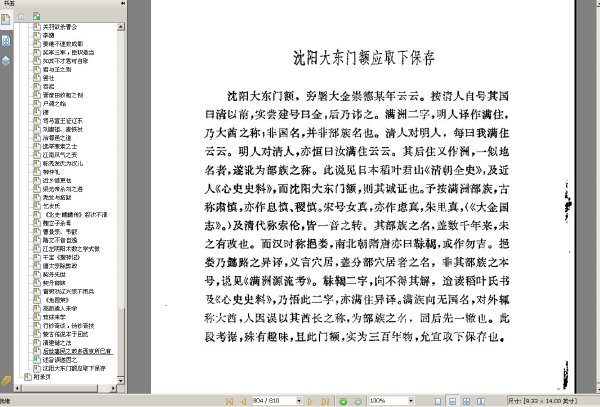Click the page number field showing 804 / 810
This screenshot has width=600, height=407.
[274, 401]
